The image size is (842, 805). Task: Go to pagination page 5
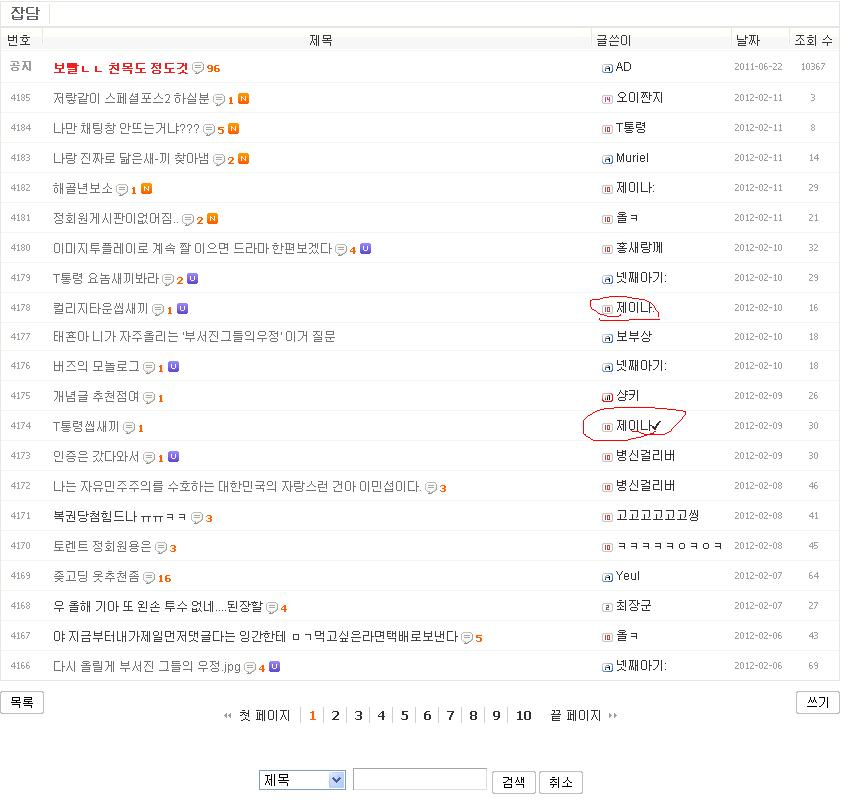[x=404, y=716]
